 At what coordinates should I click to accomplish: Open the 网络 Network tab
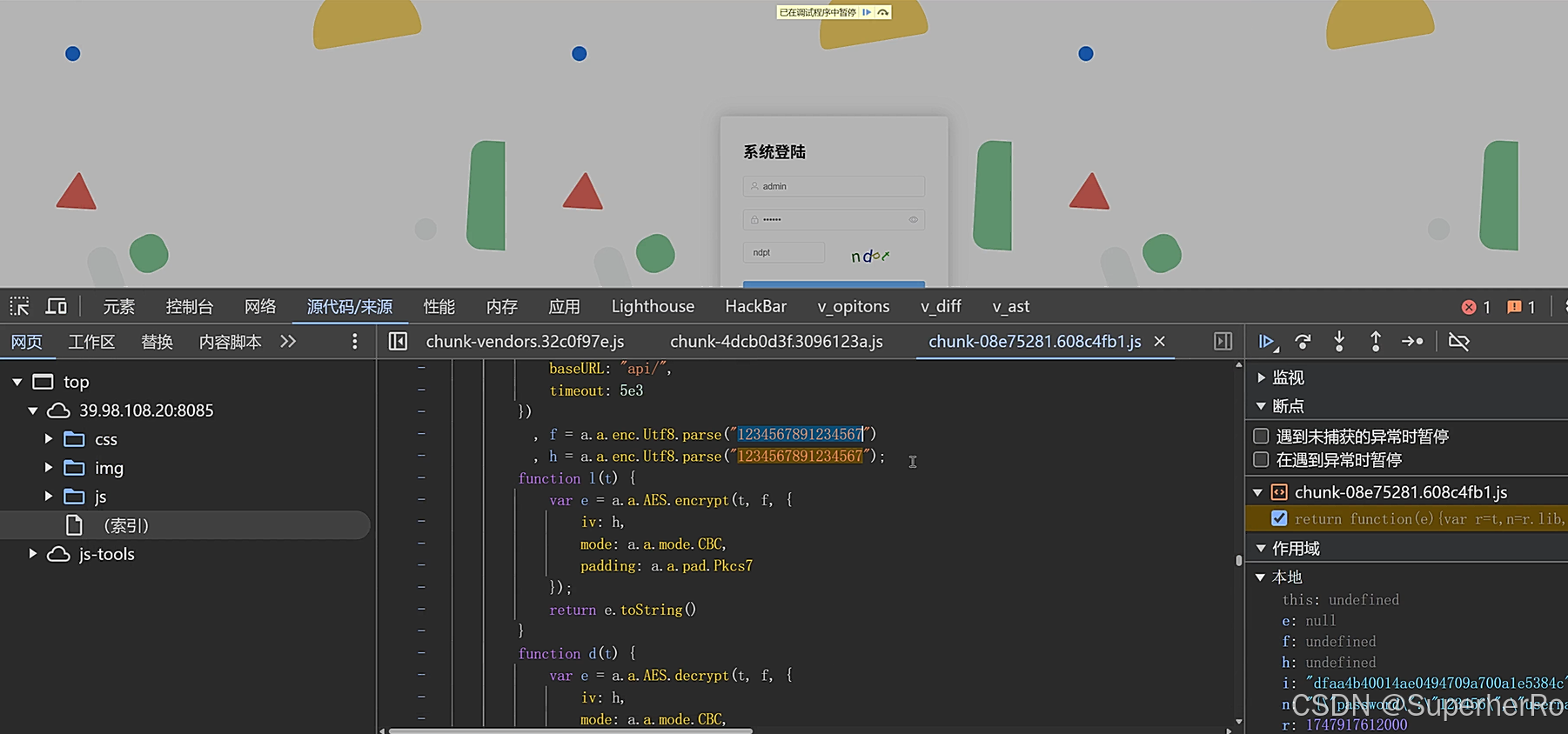(260, 306)
